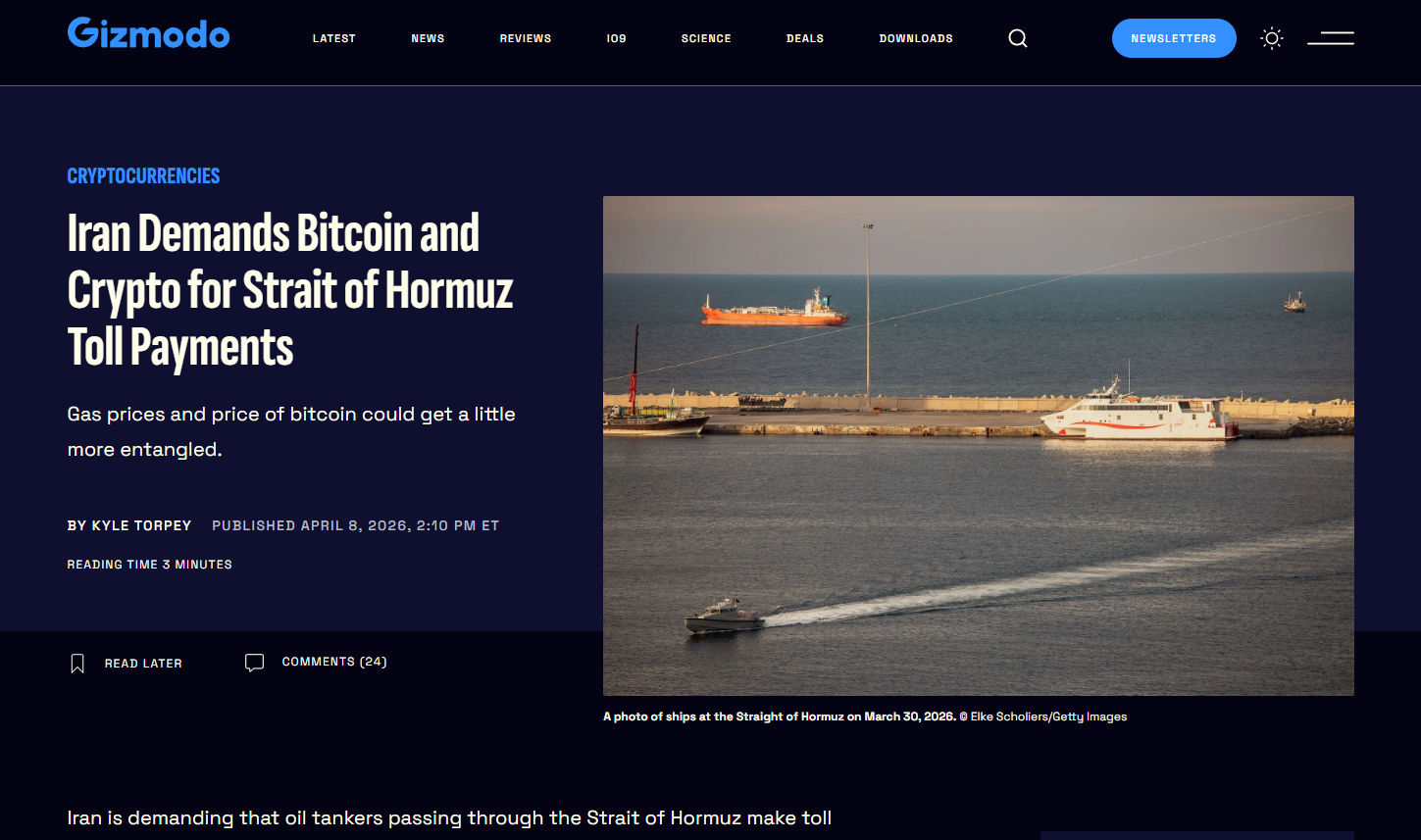Open the Latest nav section
The height and width of the screenshot is (840, 1421).
[x=333, y=38]
